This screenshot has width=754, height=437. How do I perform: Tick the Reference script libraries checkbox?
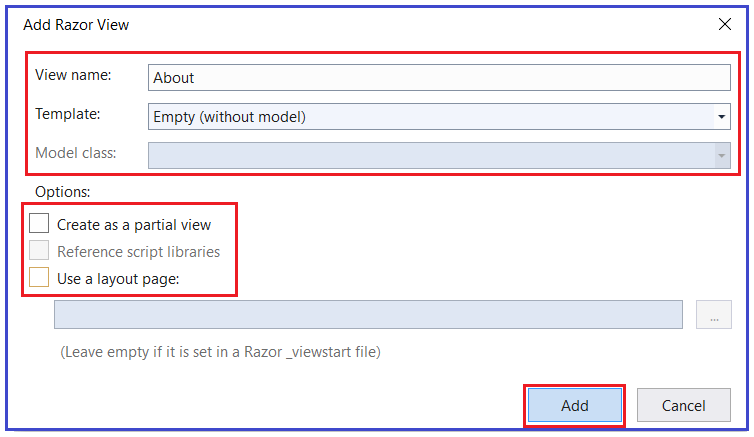39,250
